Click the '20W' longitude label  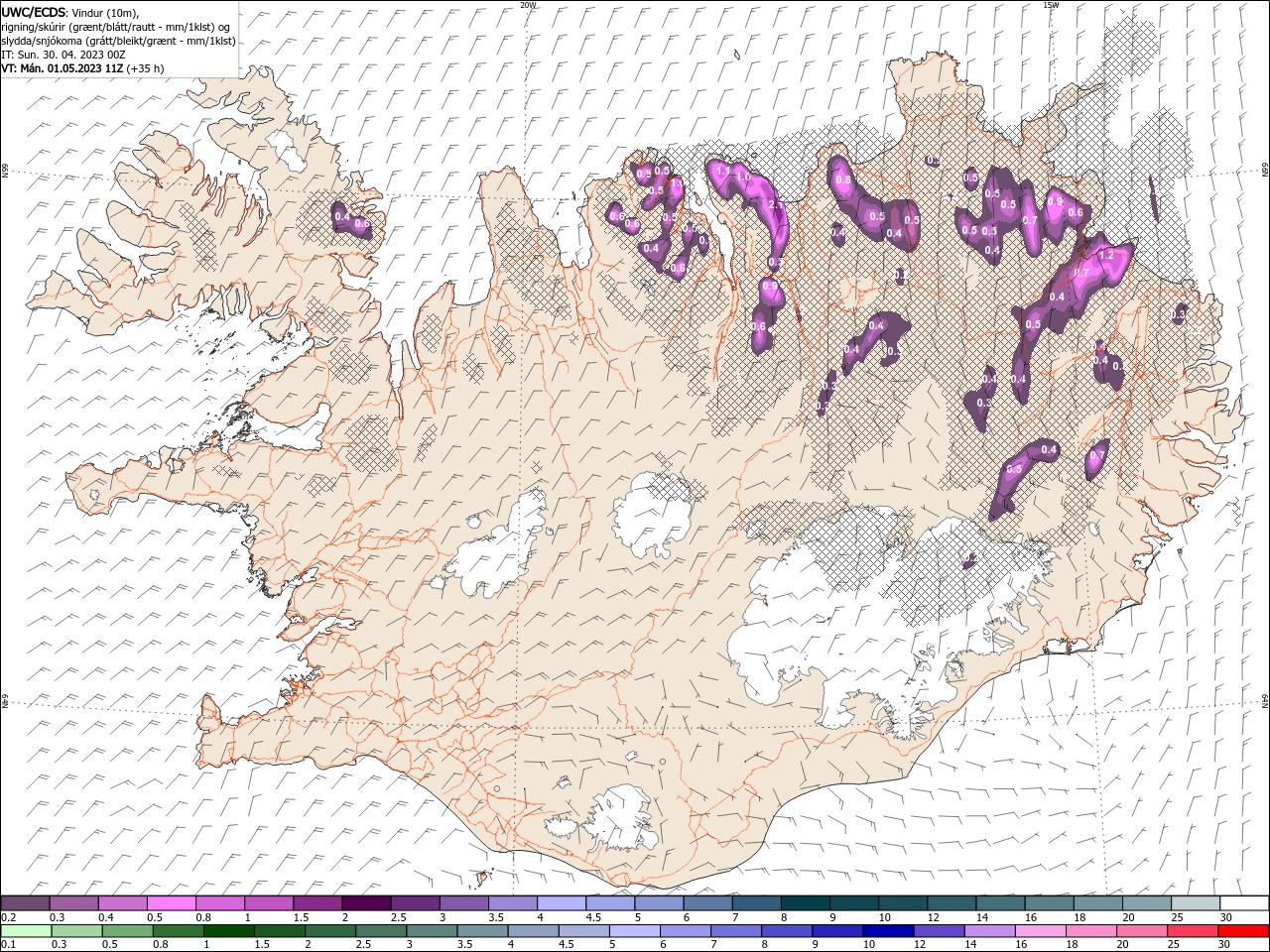click(x=528, y=5)
